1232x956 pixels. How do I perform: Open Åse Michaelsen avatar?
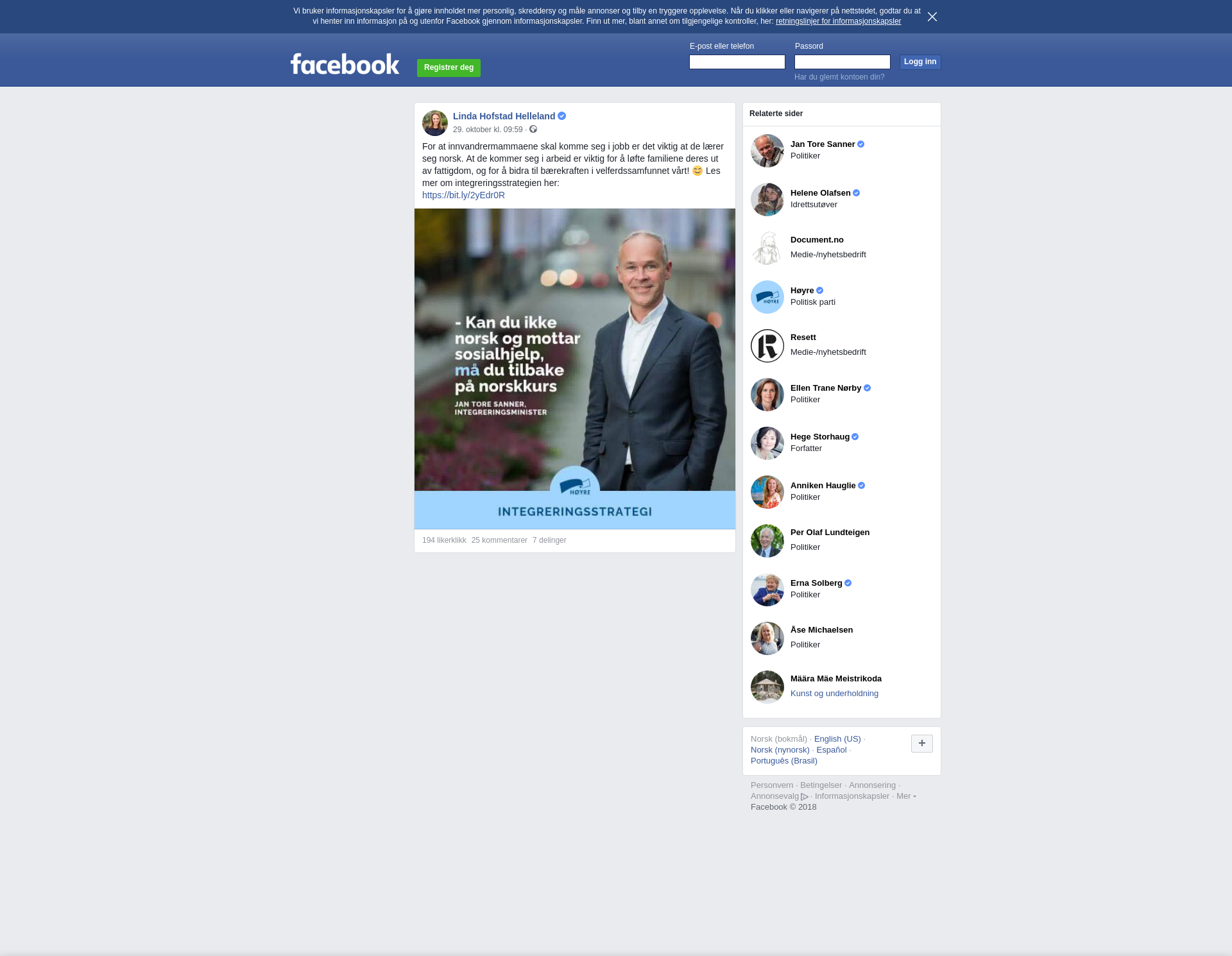[767, 638]
